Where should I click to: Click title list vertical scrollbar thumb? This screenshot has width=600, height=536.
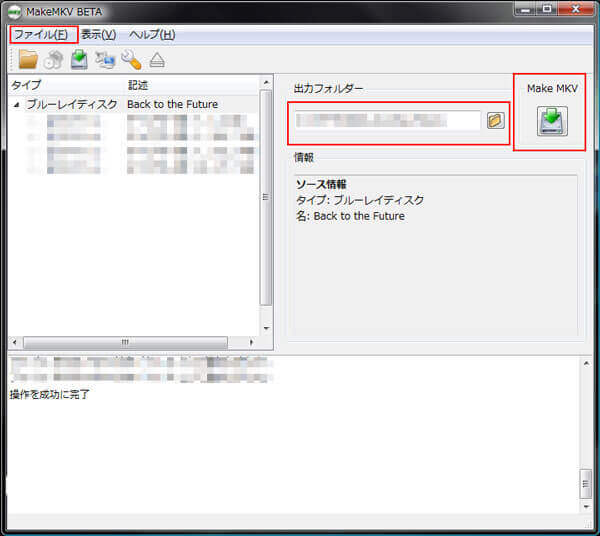point(266,197)
